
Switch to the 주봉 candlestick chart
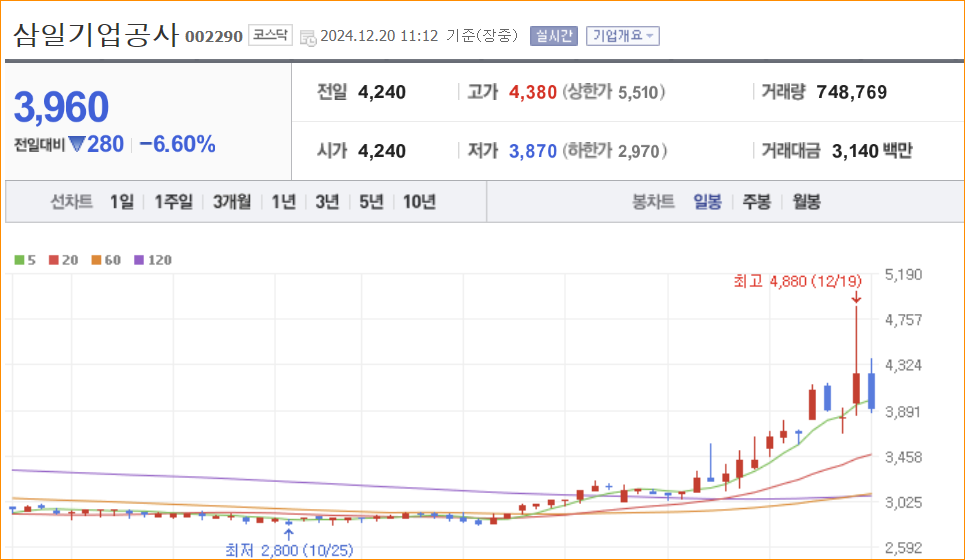756,201
